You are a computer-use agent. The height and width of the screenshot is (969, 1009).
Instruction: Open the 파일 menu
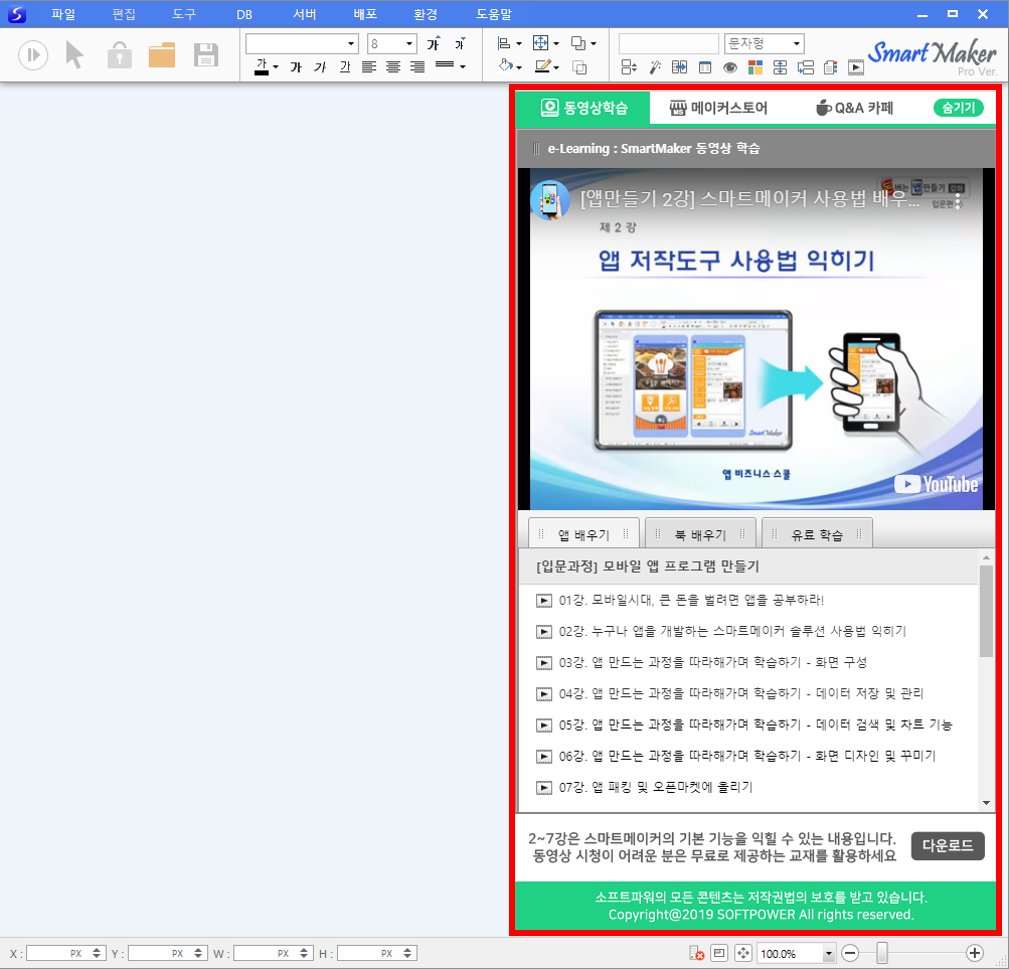pos(63,14)
